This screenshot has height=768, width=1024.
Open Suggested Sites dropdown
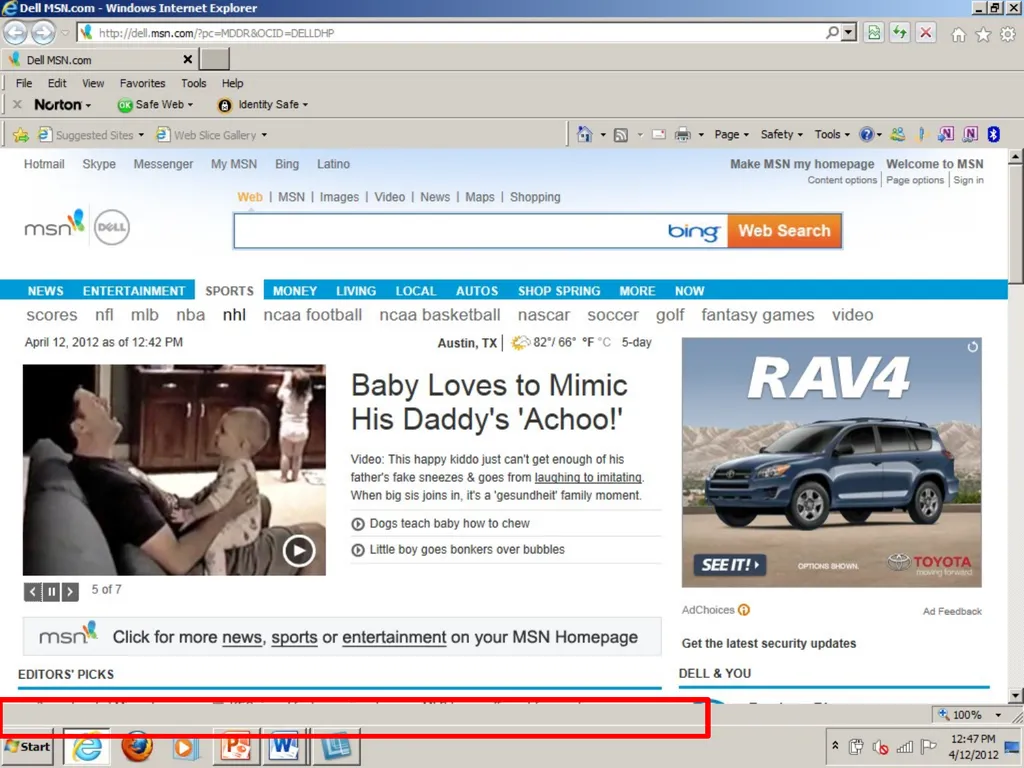(x=141, y=135)
